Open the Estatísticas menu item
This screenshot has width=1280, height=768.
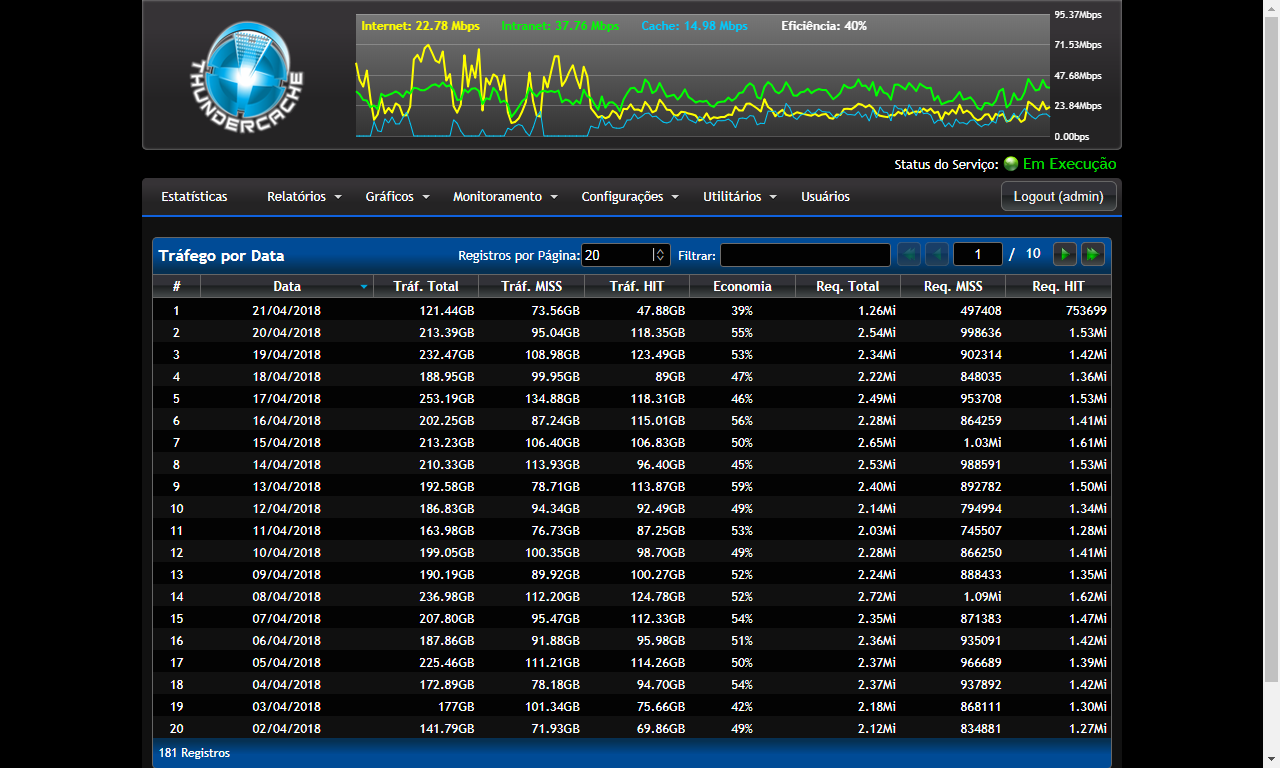194,197
